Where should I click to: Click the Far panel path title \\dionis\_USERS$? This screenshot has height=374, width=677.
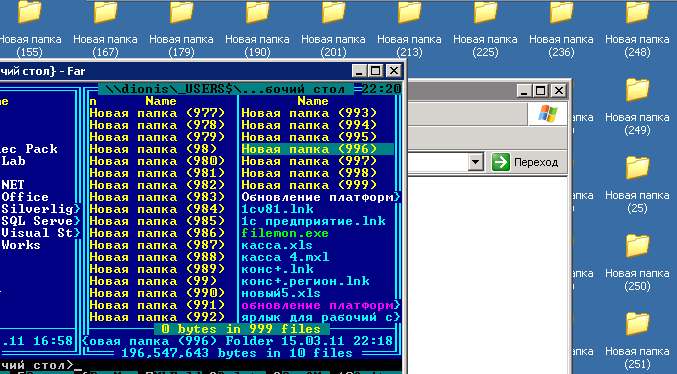pos(225,89)
